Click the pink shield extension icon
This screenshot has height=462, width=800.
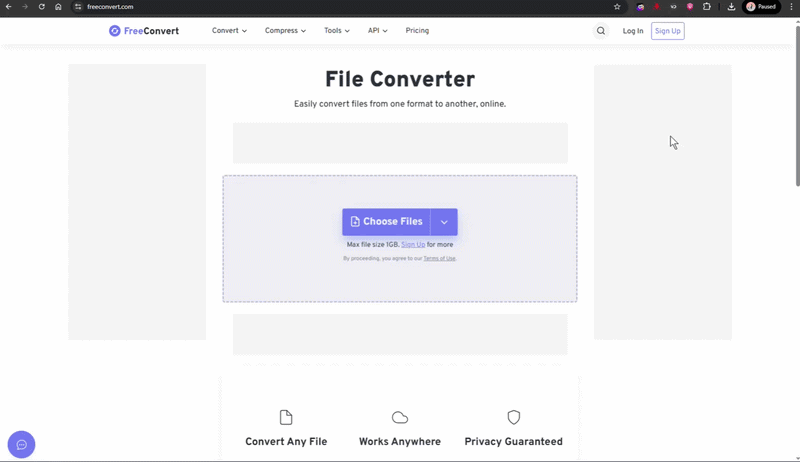[x=690, y=7]
